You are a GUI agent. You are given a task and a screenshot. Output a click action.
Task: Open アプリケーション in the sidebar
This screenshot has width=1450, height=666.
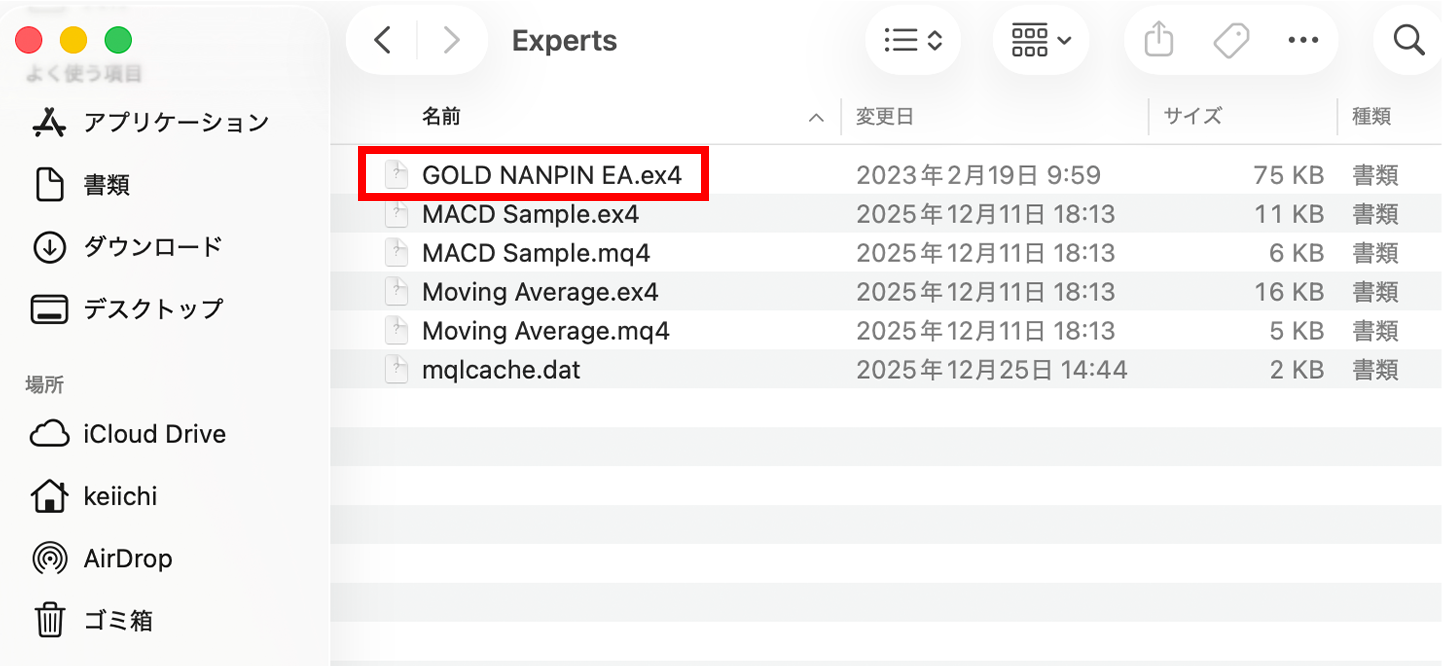tap(175, 123)
